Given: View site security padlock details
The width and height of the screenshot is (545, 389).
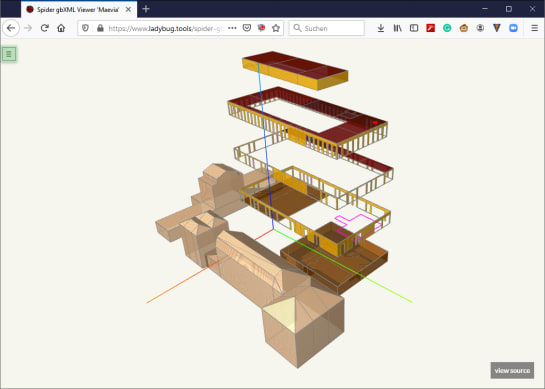Looking at the screenshot, I should (100, 28).
